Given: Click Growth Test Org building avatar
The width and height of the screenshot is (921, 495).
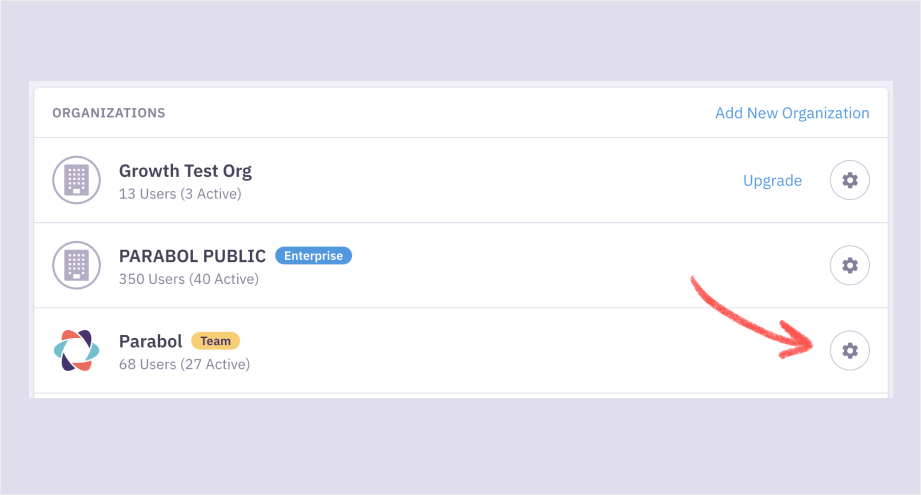Looking at the screenshot, I should coord(77,180).
